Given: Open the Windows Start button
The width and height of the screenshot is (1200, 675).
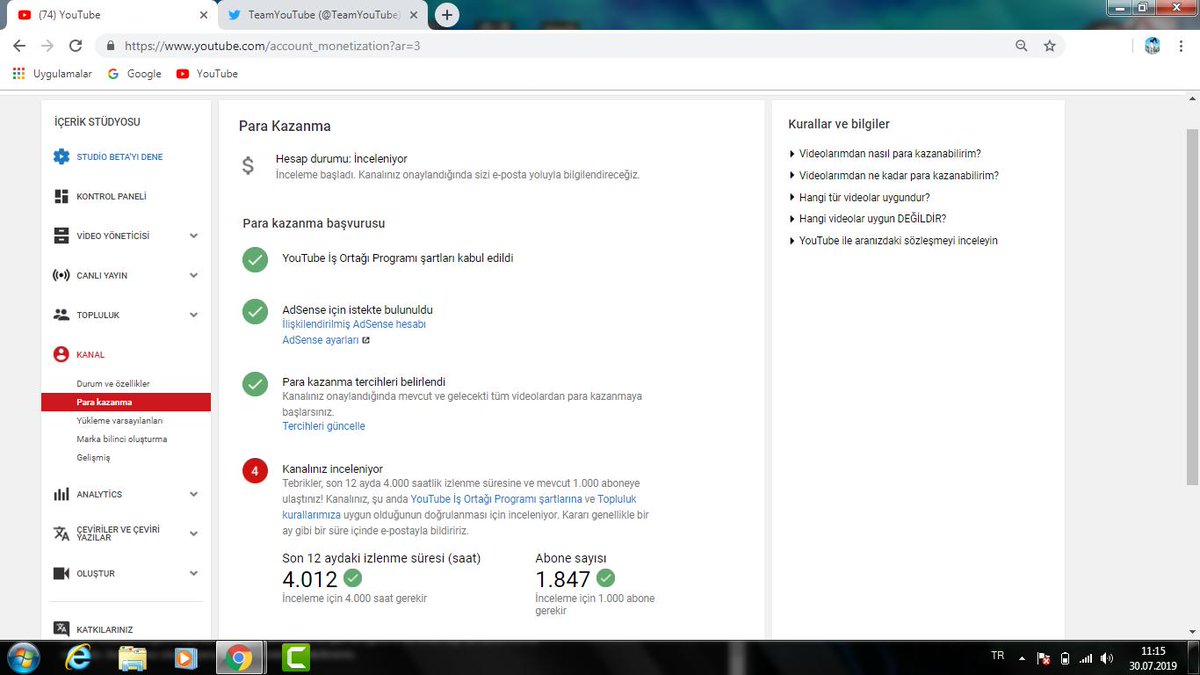Looking at the screenshot, I should pyautogui.click(x=22, y=657).
